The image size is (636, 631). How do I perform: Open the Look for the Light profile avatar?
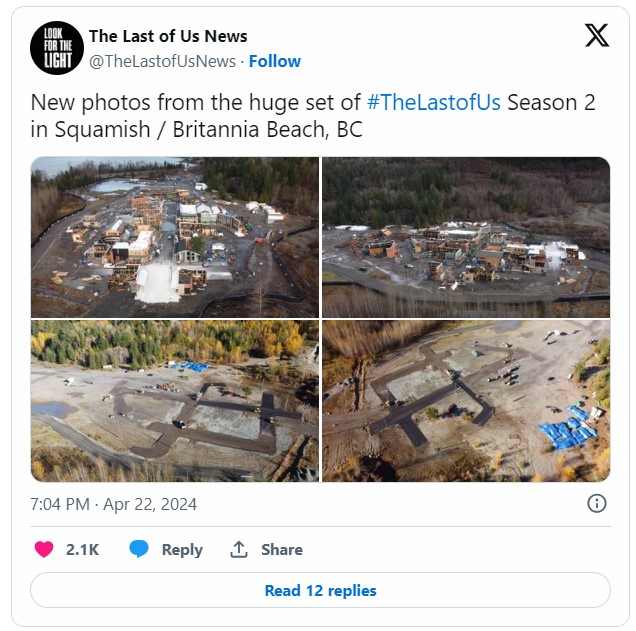tap(57, 48)
